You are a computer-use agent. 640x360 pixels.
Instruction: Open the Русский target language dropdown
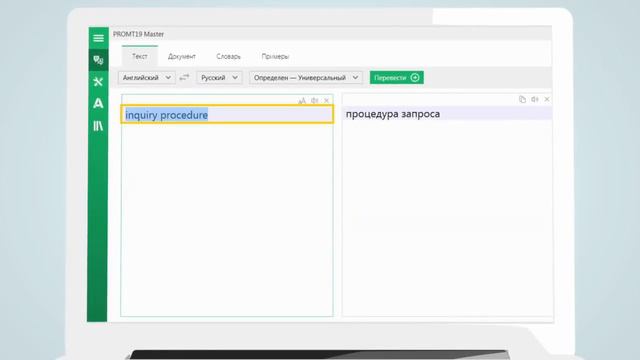[219, 78]
